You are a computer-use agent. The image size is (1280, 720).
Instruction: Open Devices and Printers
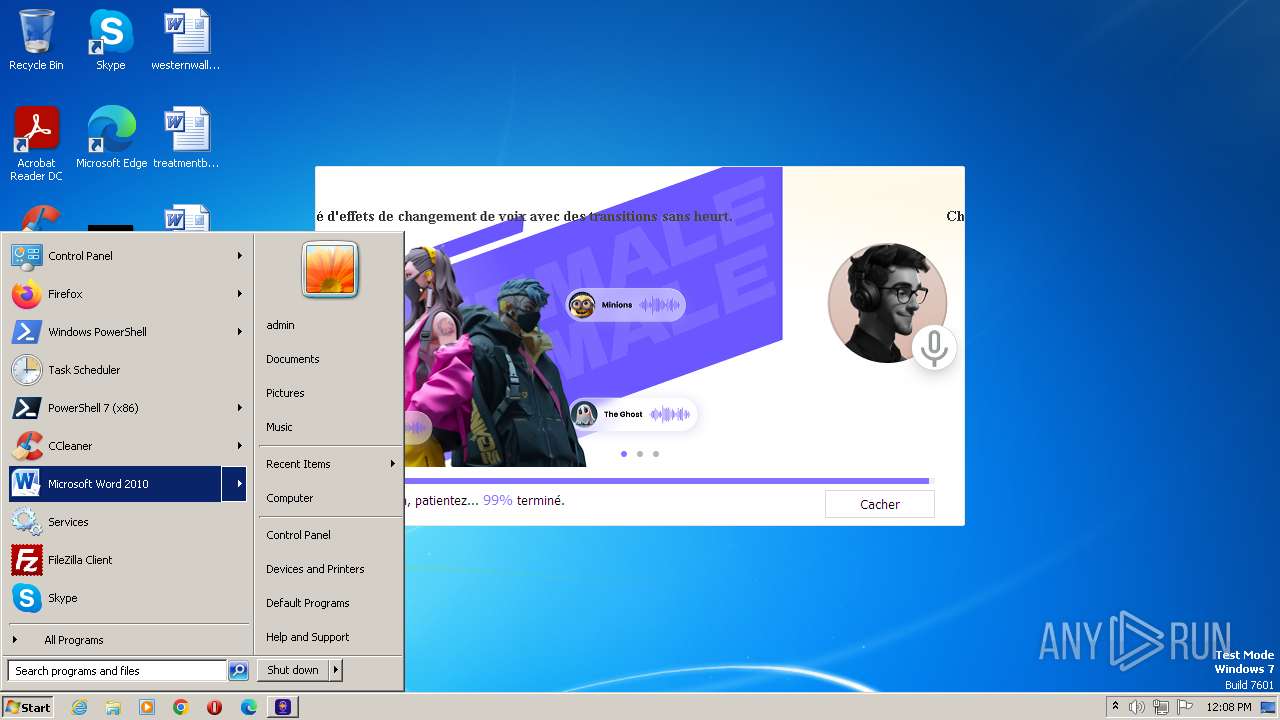[x=330, y=569]
